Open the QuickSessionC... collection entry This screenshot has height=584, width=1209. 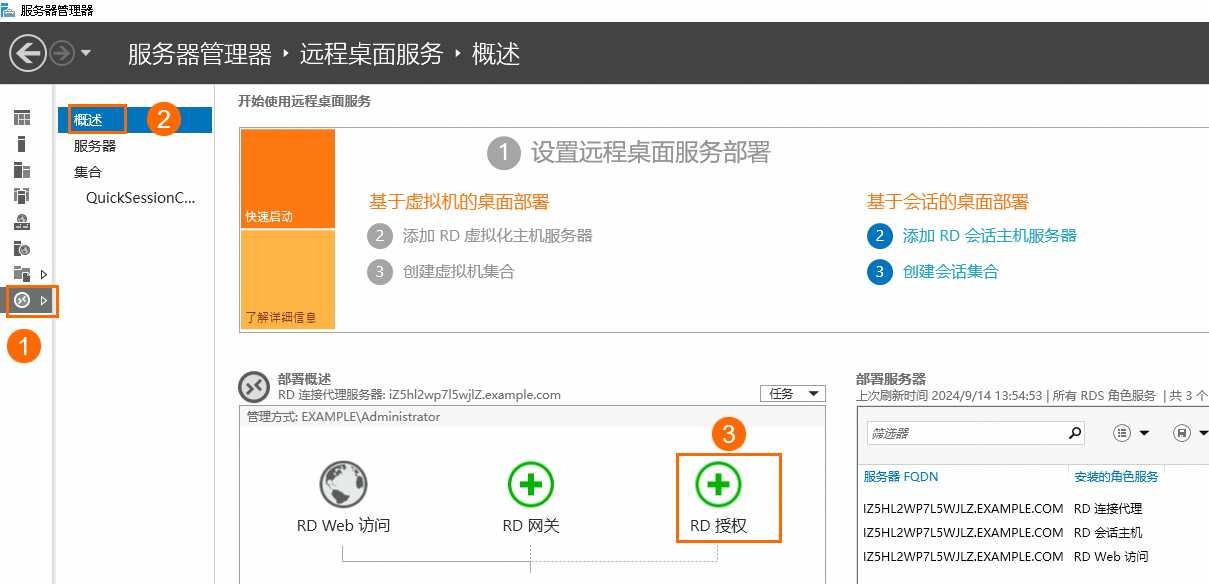141,198
